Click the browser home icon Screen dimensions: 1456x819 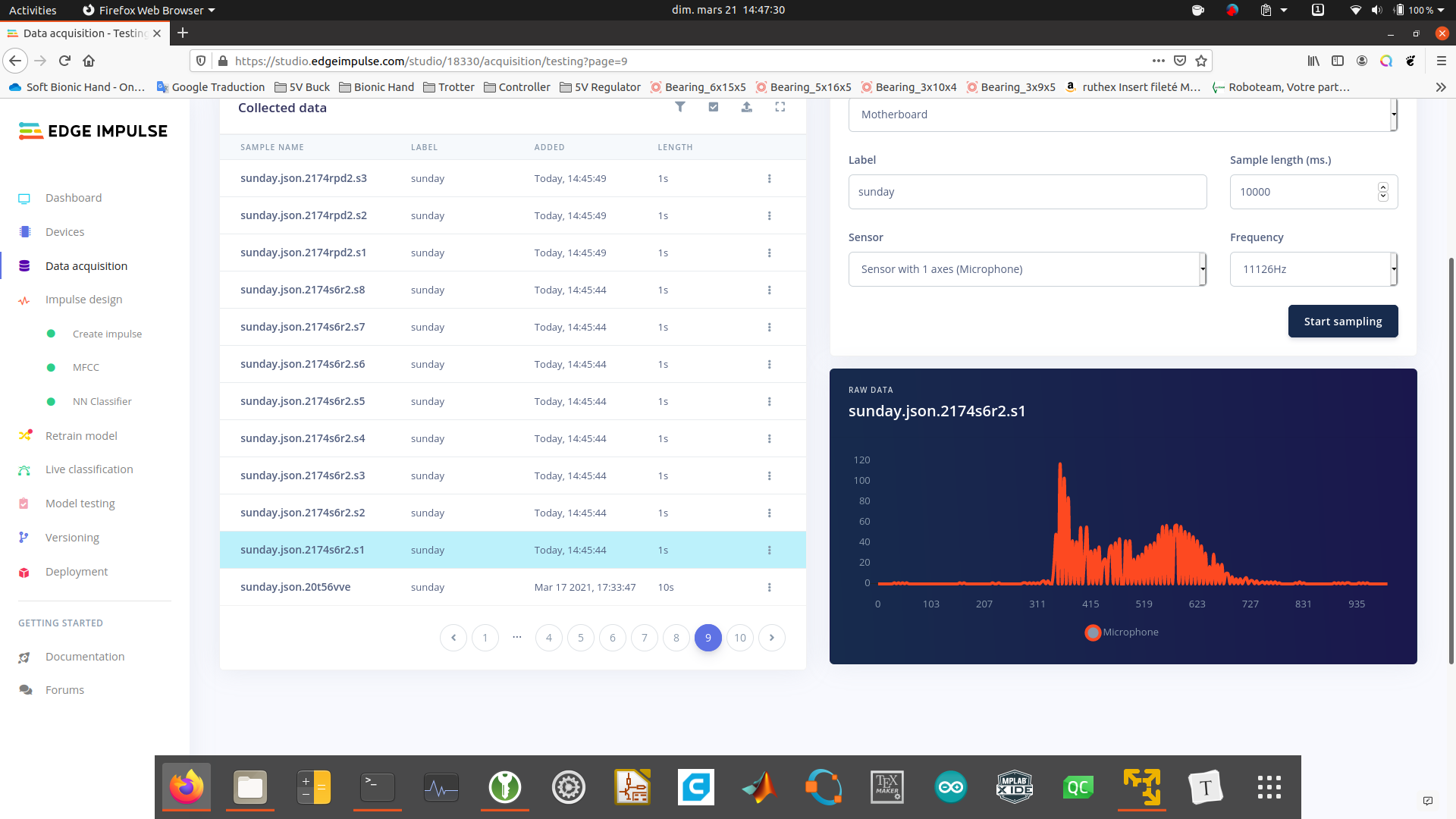pos(89,61)
